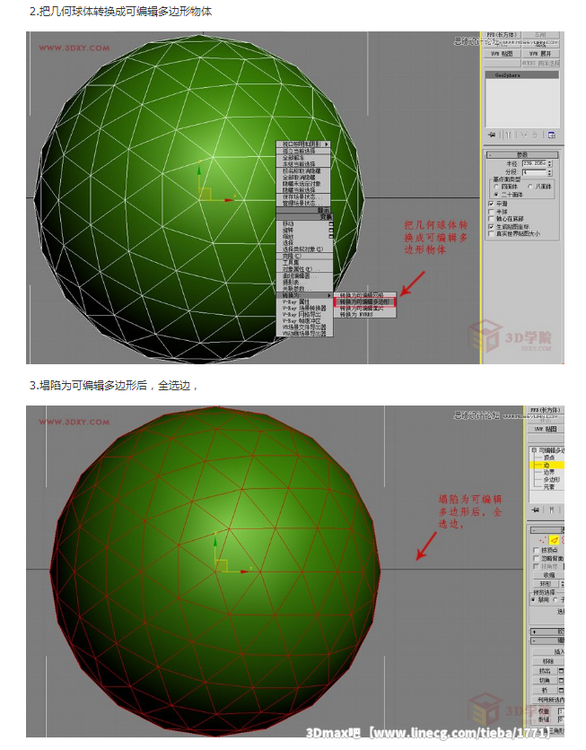This screenshot has width=586, height=750.
Task: Open the settings box next to 移动 in the quad menu
Action: 331,223
